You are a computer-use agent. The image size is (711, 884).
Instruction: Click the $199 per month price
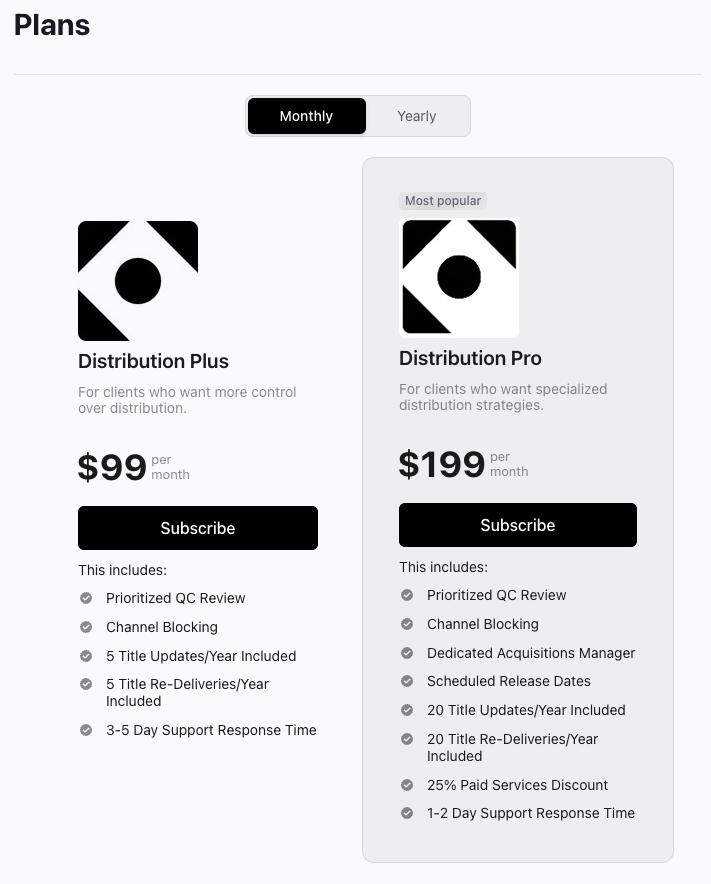tap(443, 464)
